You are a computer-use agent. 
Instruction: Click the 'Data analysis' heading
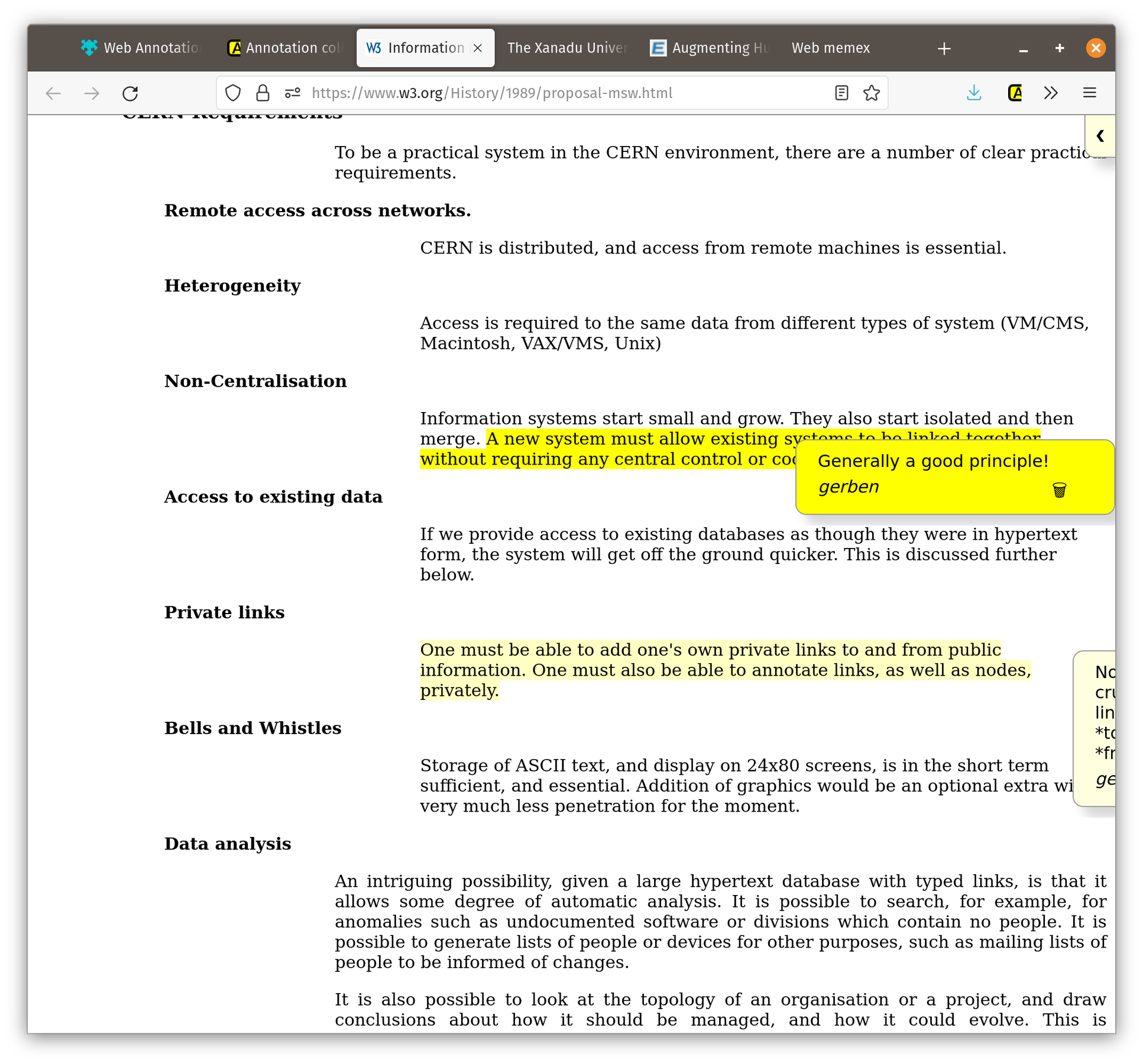(228, 844)
